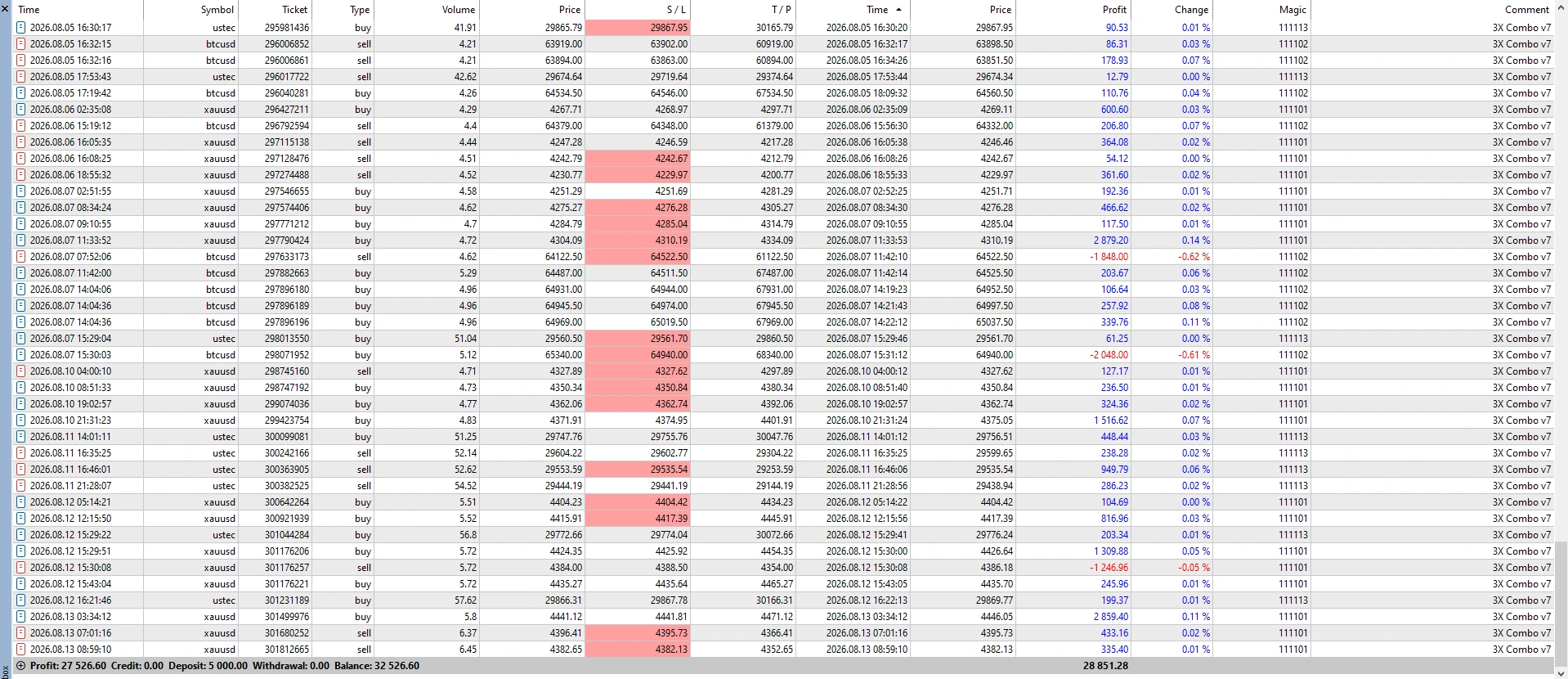Click the total profit value 28 851.28
1568x679 pixels.
1105,666
